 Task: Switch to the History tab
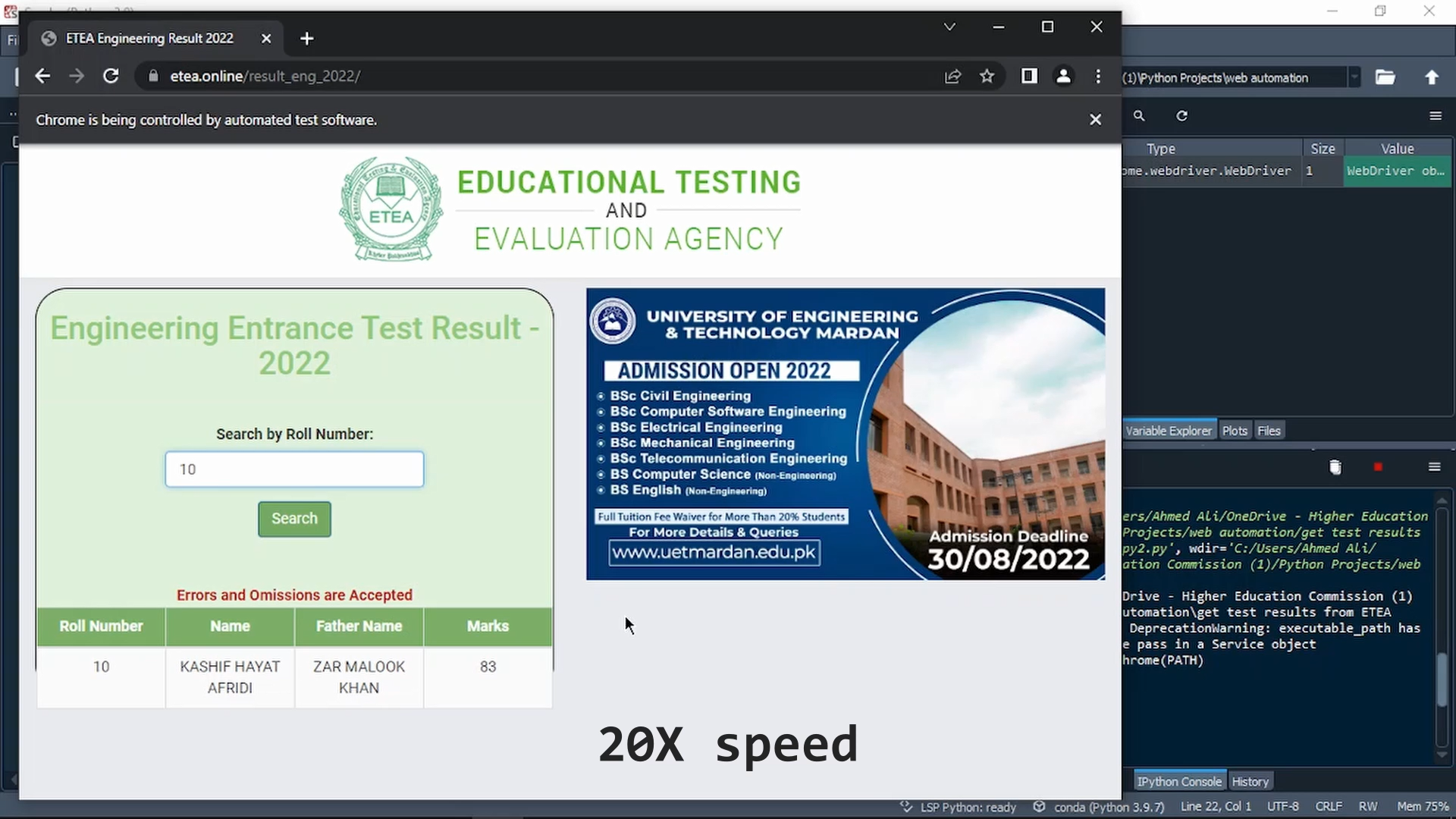pos(1250,782)
